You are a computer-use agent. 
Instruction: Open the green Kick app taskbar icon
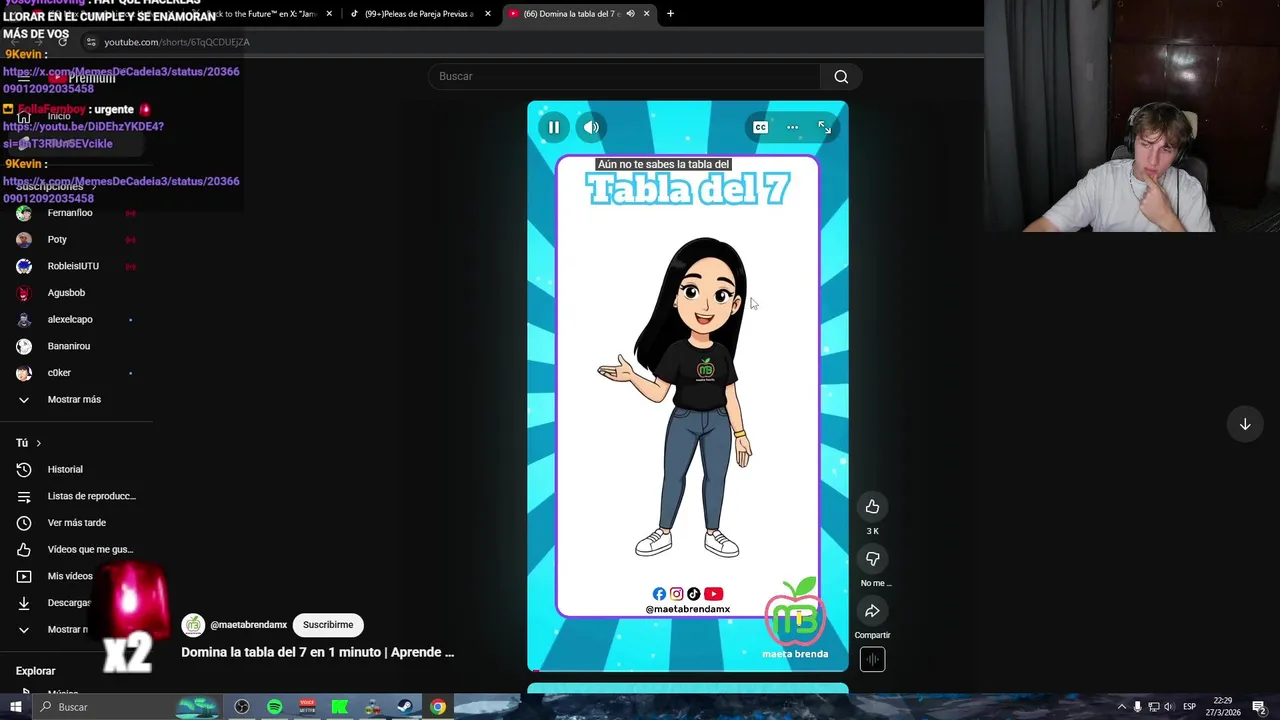(x=340, y=707)
